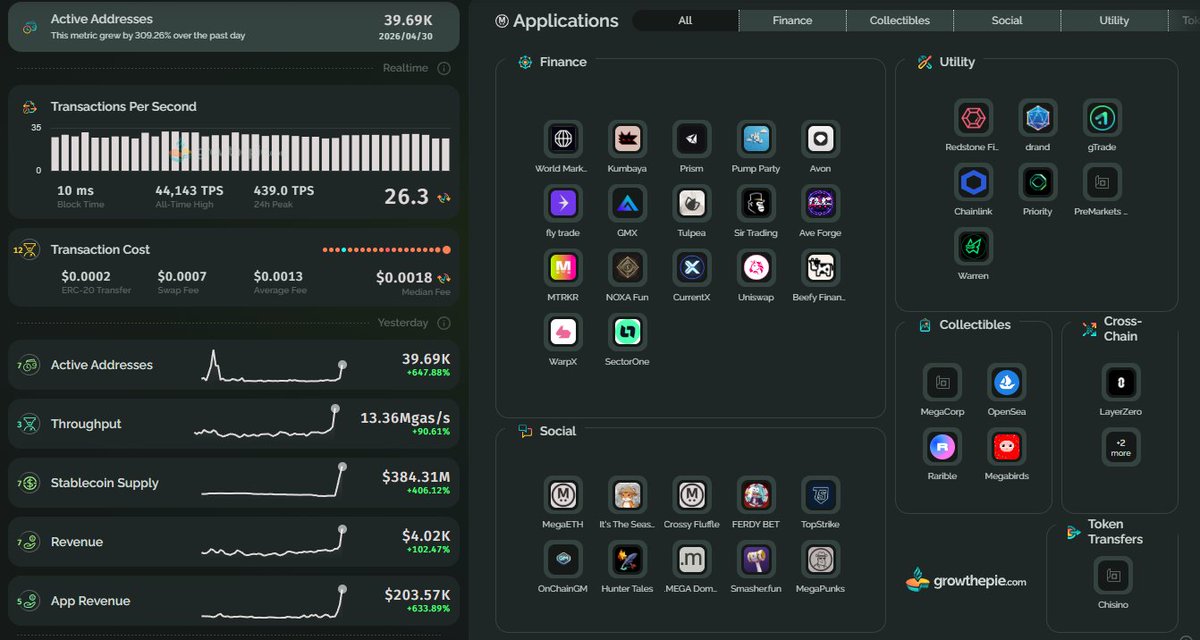Screen dimensions: 1200x640
Task: Open the App Revenue metric row
Action: tap(234, 601)
